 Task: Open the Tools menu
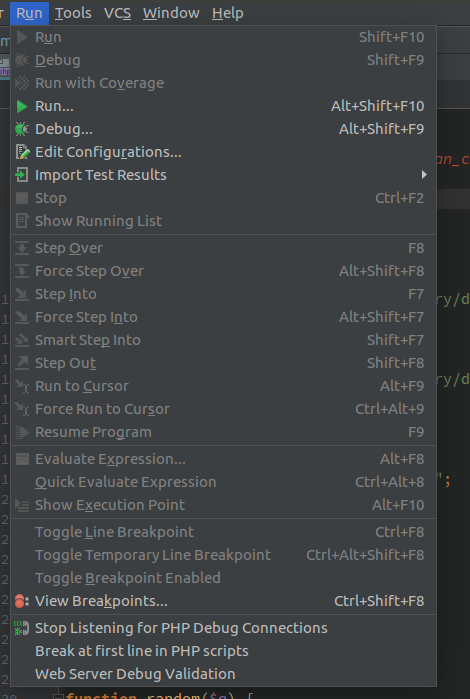[x=73, y=13]
